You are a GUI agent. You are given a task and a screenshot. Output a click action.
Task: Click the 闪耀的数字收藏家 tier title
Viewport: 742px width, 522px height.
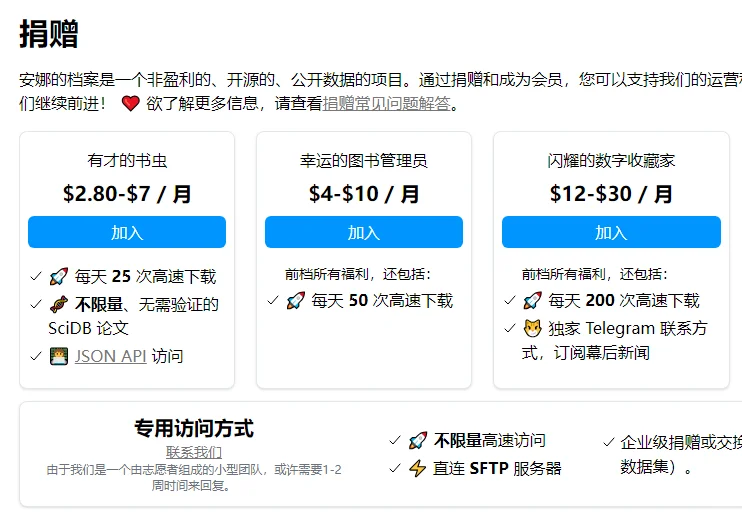point(611,161)
